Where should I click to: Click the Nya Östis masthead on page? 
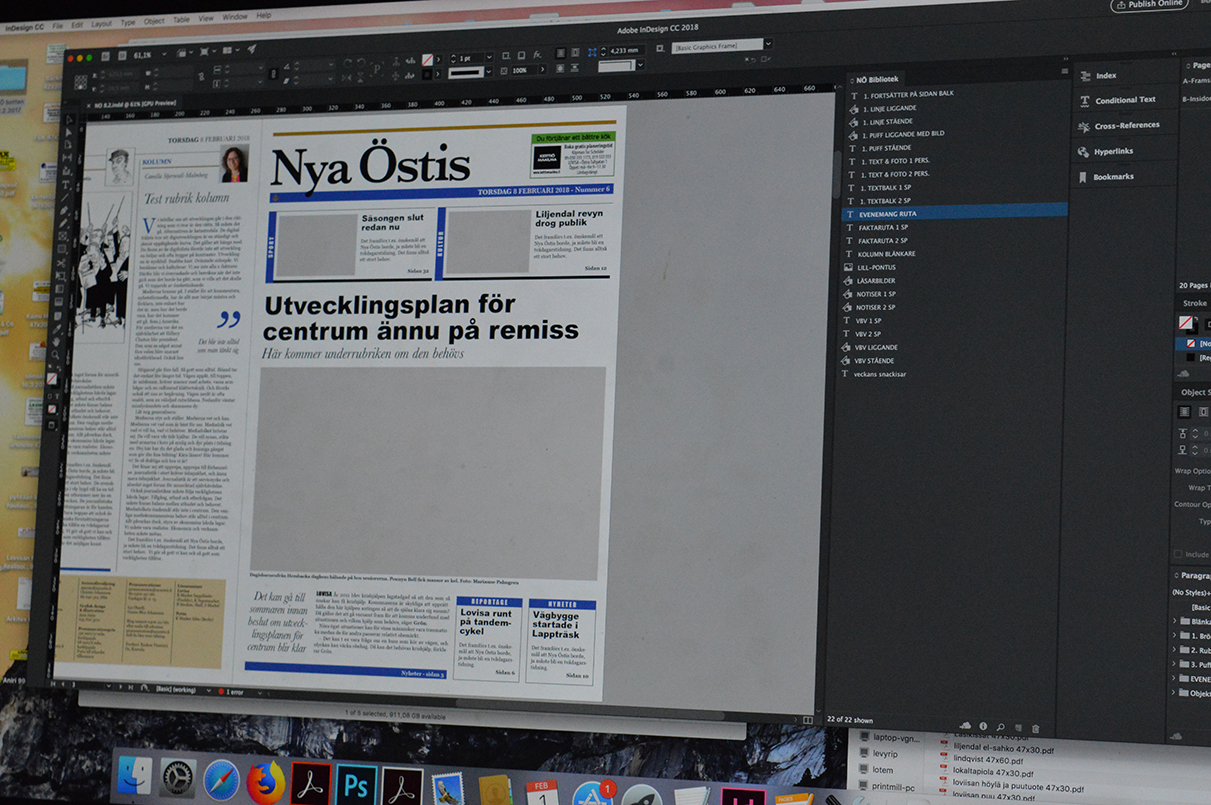(370, 166)
